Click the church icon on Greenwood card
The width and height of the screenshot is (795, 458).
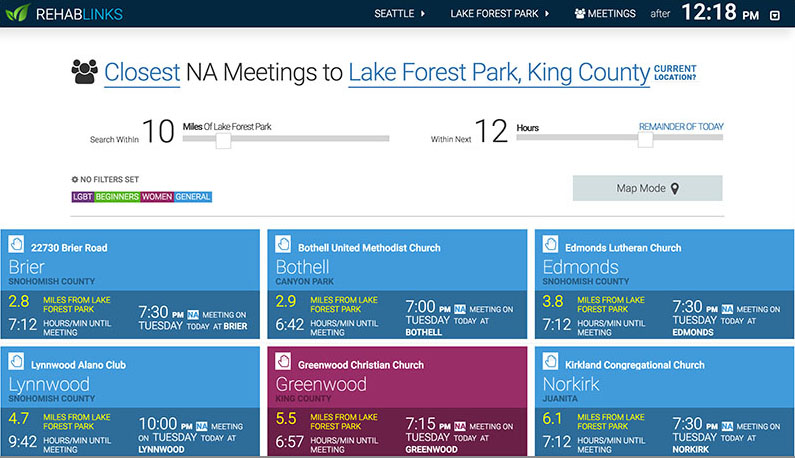284,362
